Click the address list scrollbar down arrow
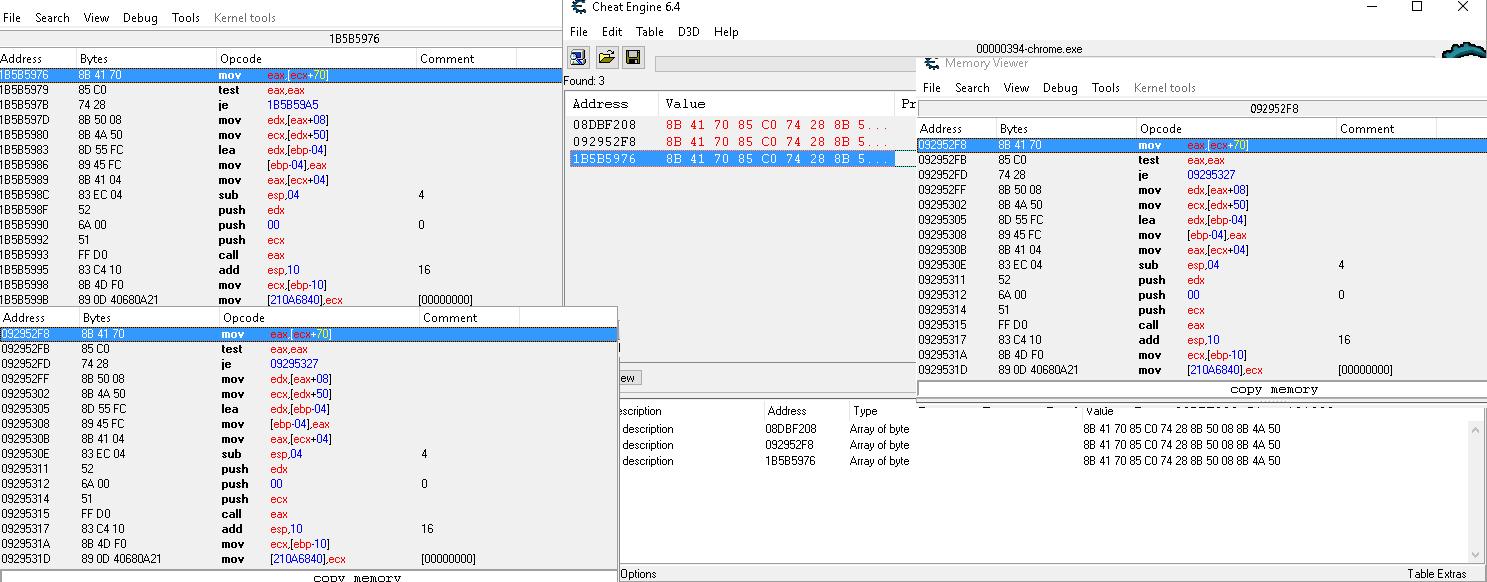Viewport: 1487px width, 582px height. click(x=1476, y=555)
